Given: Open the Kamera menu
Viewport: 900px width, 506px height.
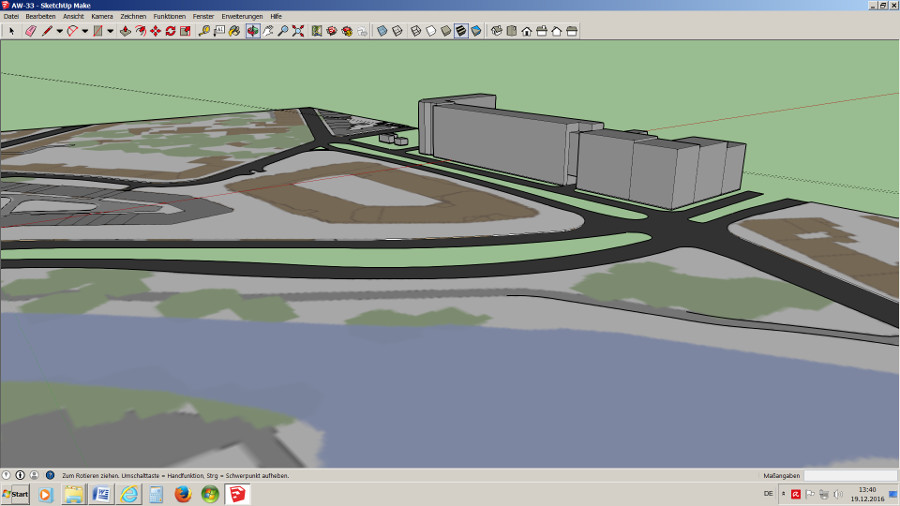Looking at the screenshot, I should [102, 17].
